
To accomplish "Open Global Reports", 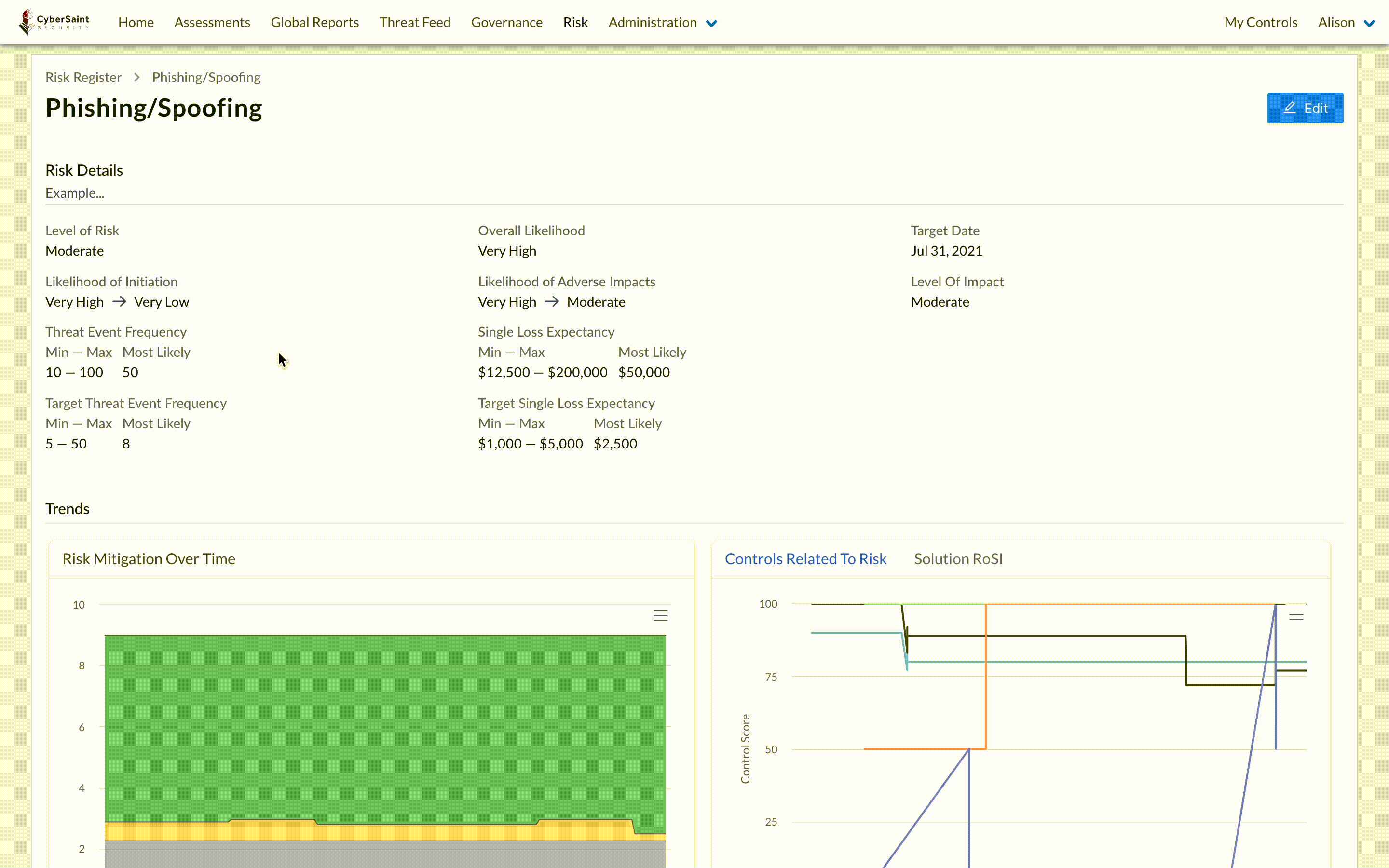I will (x=314, y=22).
